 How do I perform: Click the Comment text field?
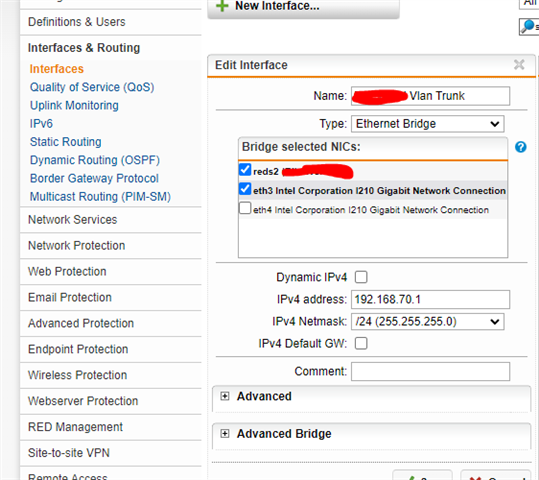click(430, 371)
